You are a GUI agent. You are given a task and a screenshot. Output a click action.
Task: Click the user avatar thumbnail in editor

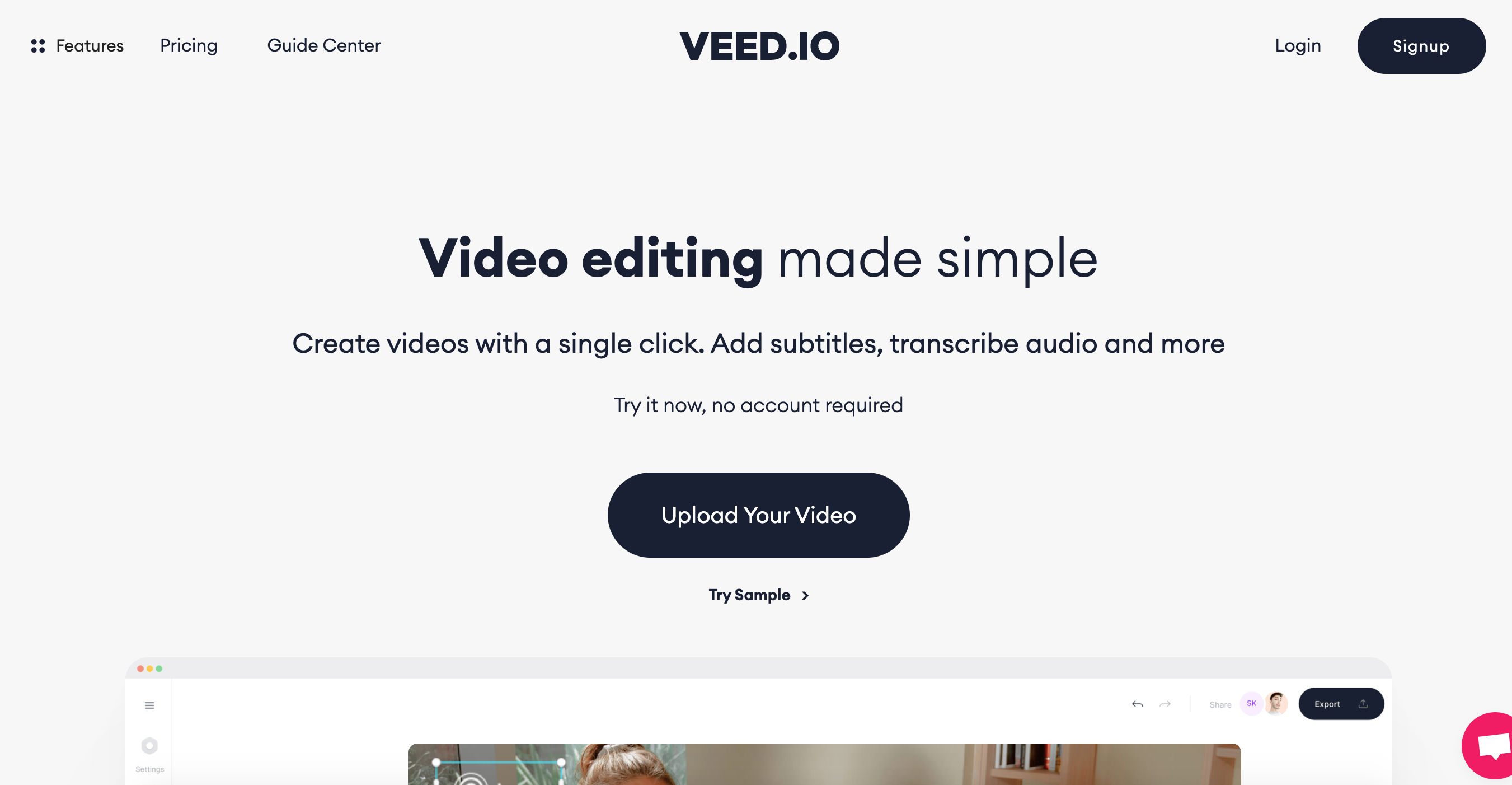pyautogui.click(x=1278, y=704)
